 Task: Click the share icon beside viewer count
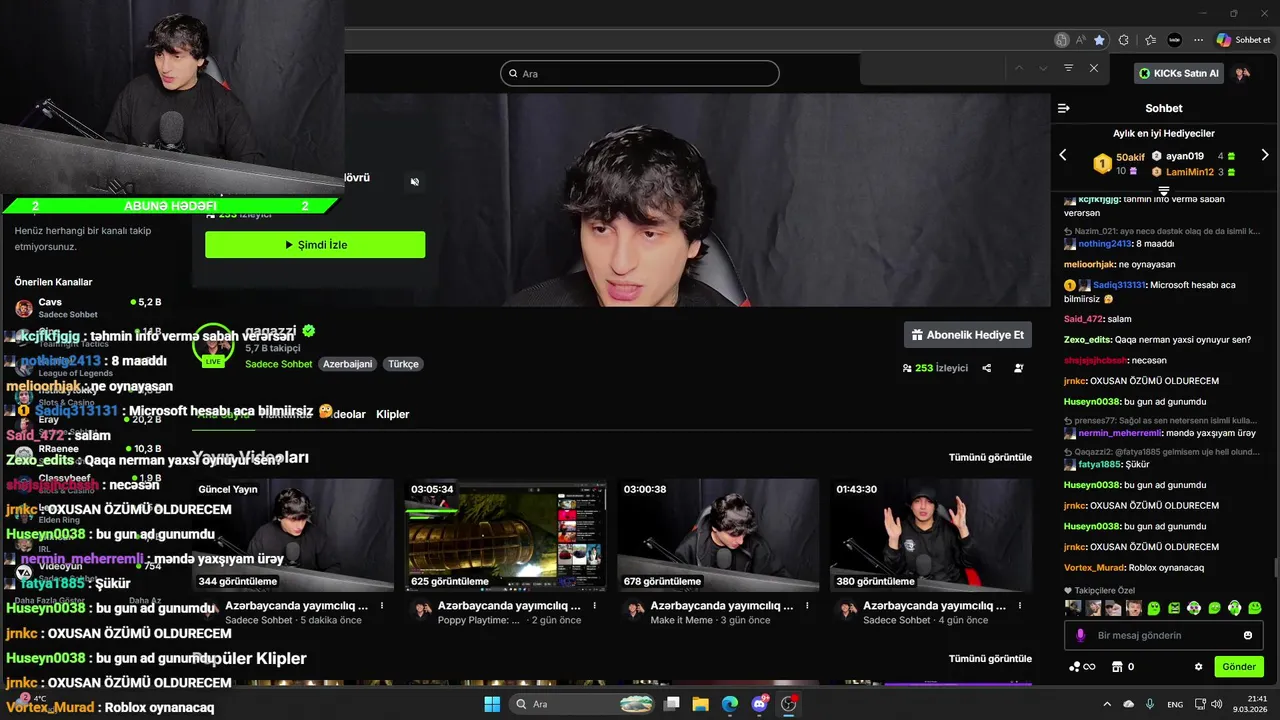pos(987,368)
